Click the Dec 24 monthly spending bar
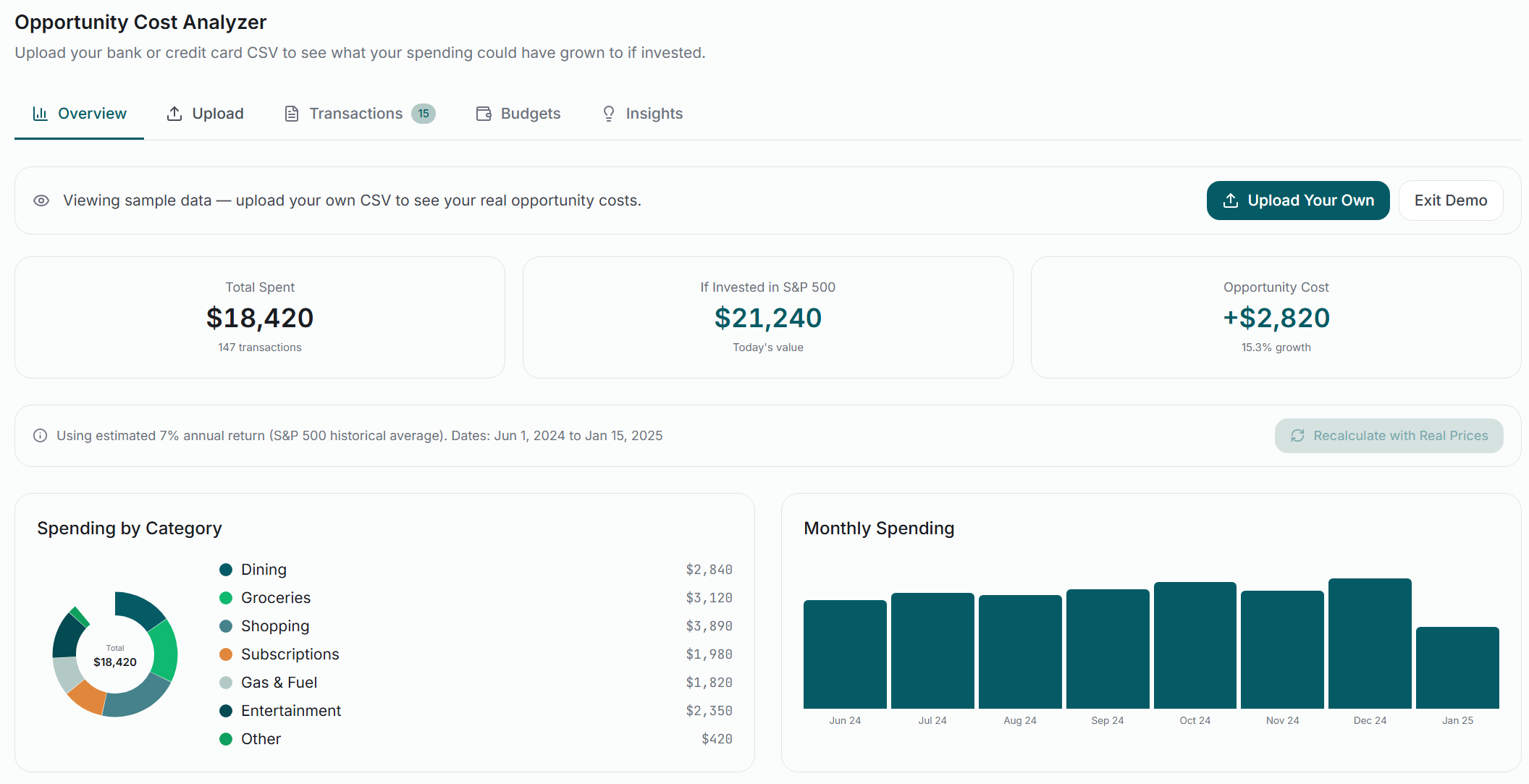The image size is (1529, 784). (1370, 644)
